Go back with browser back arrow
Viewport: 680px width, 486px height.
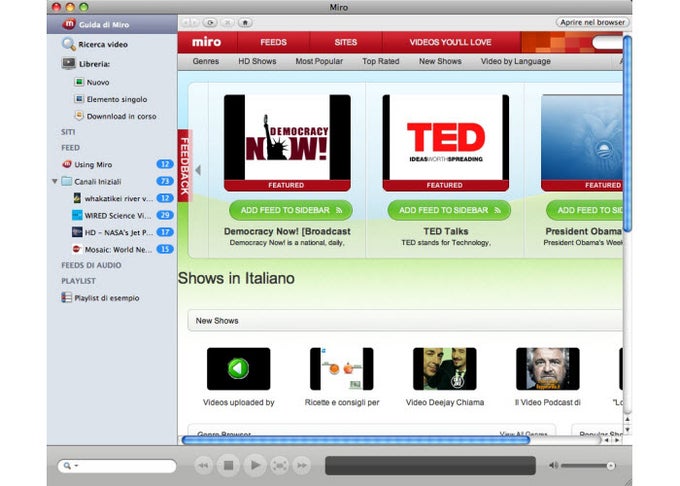pyautogui.click(x=186, y=22)
